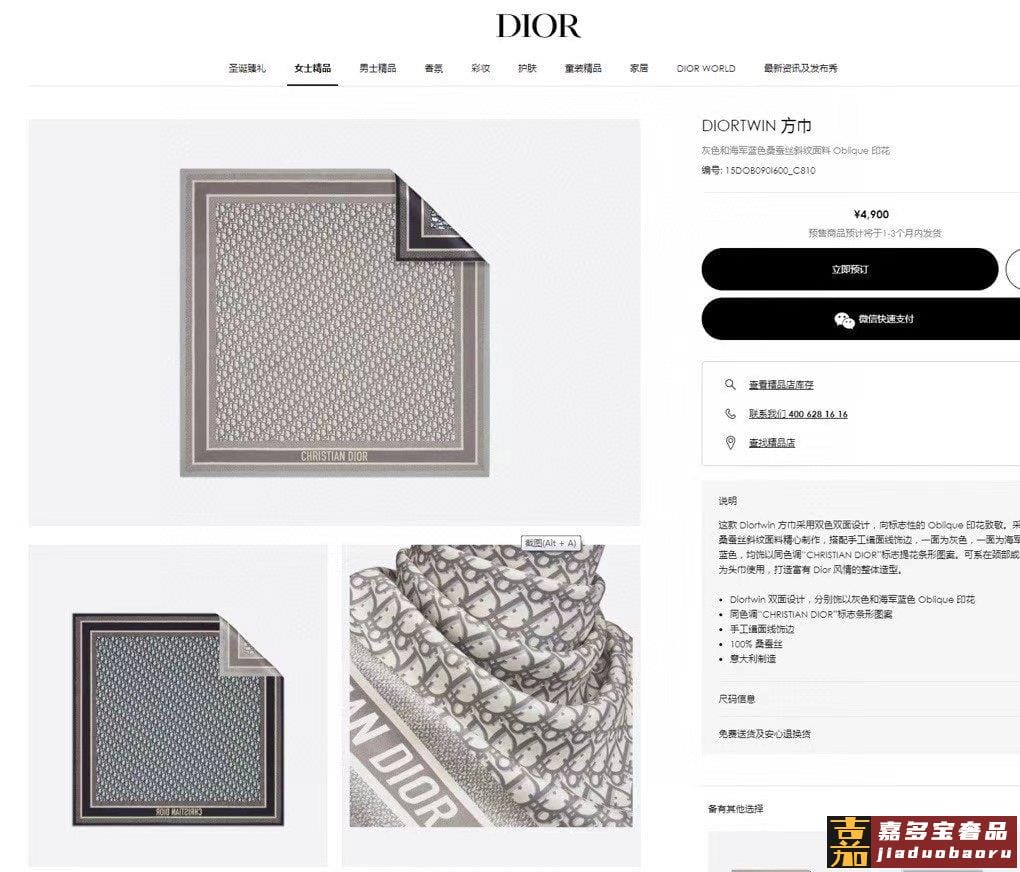Click the 嘉多宝奢品 watermark logo
This screenshot has height=872, width=1020.
click(922, 842)
